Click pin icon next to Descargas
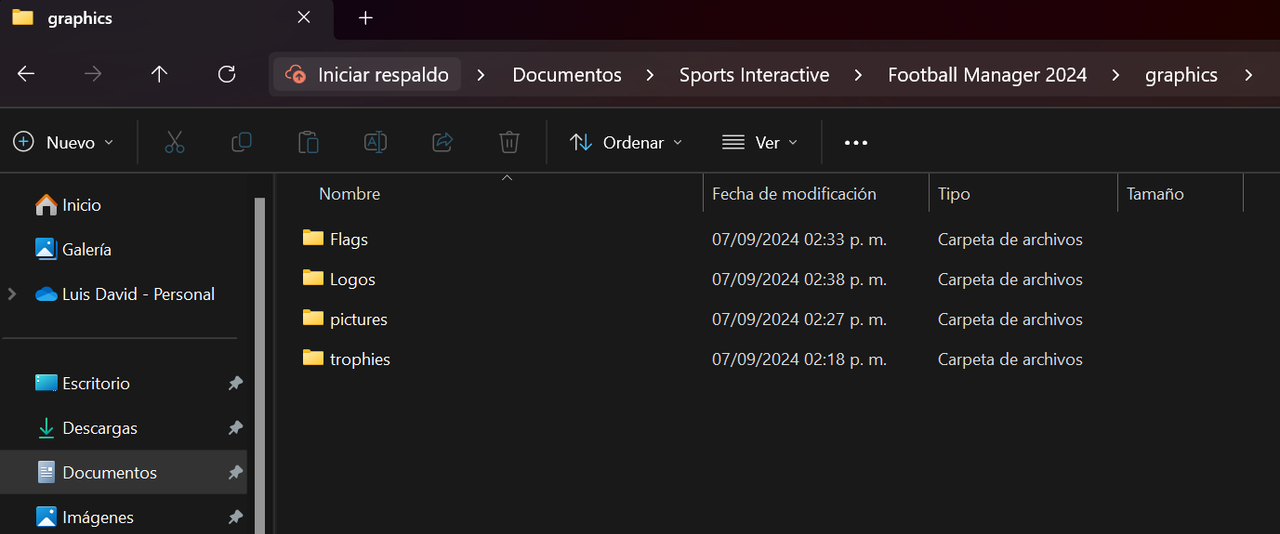 pos(235,428)
